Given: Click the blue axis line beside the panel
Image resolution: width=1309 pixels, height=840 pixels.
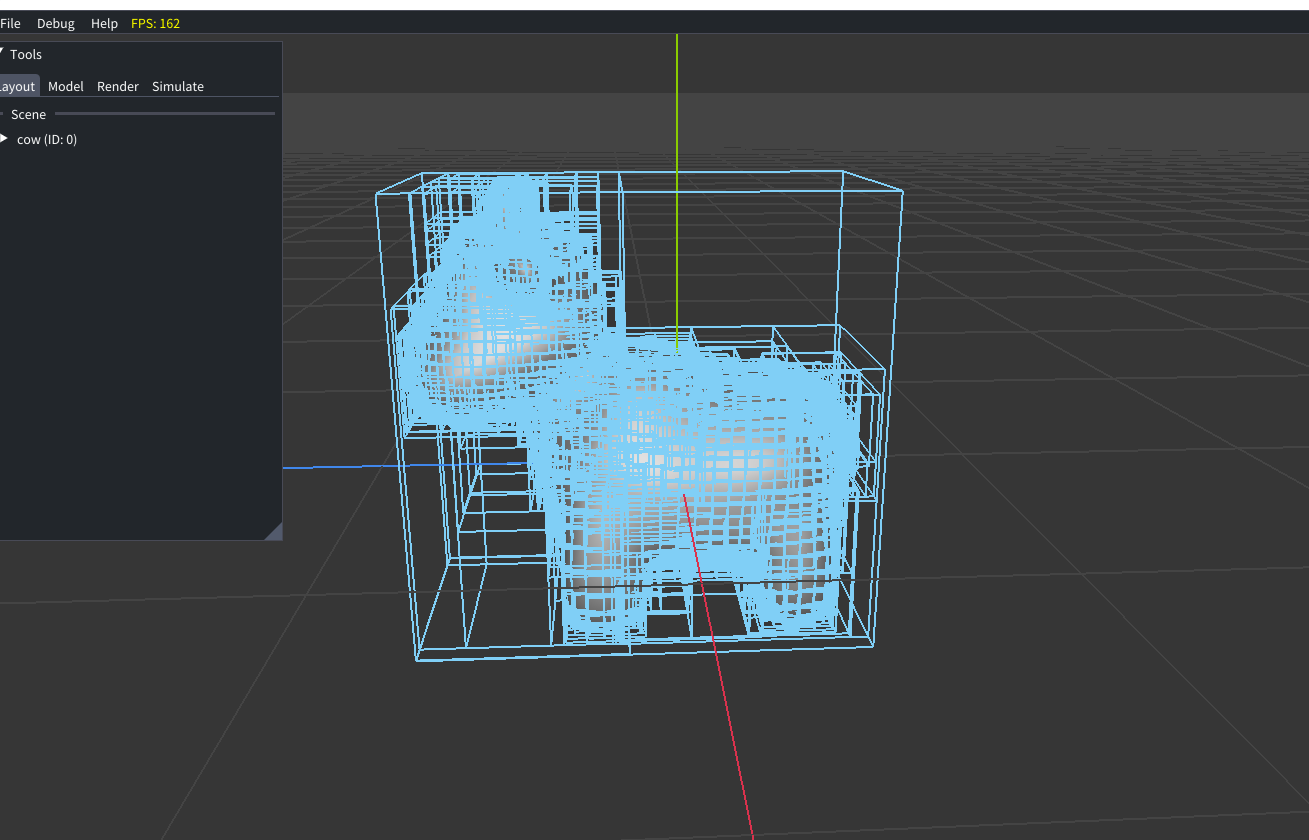Looking at the screenshot, I should pos(330,466).
